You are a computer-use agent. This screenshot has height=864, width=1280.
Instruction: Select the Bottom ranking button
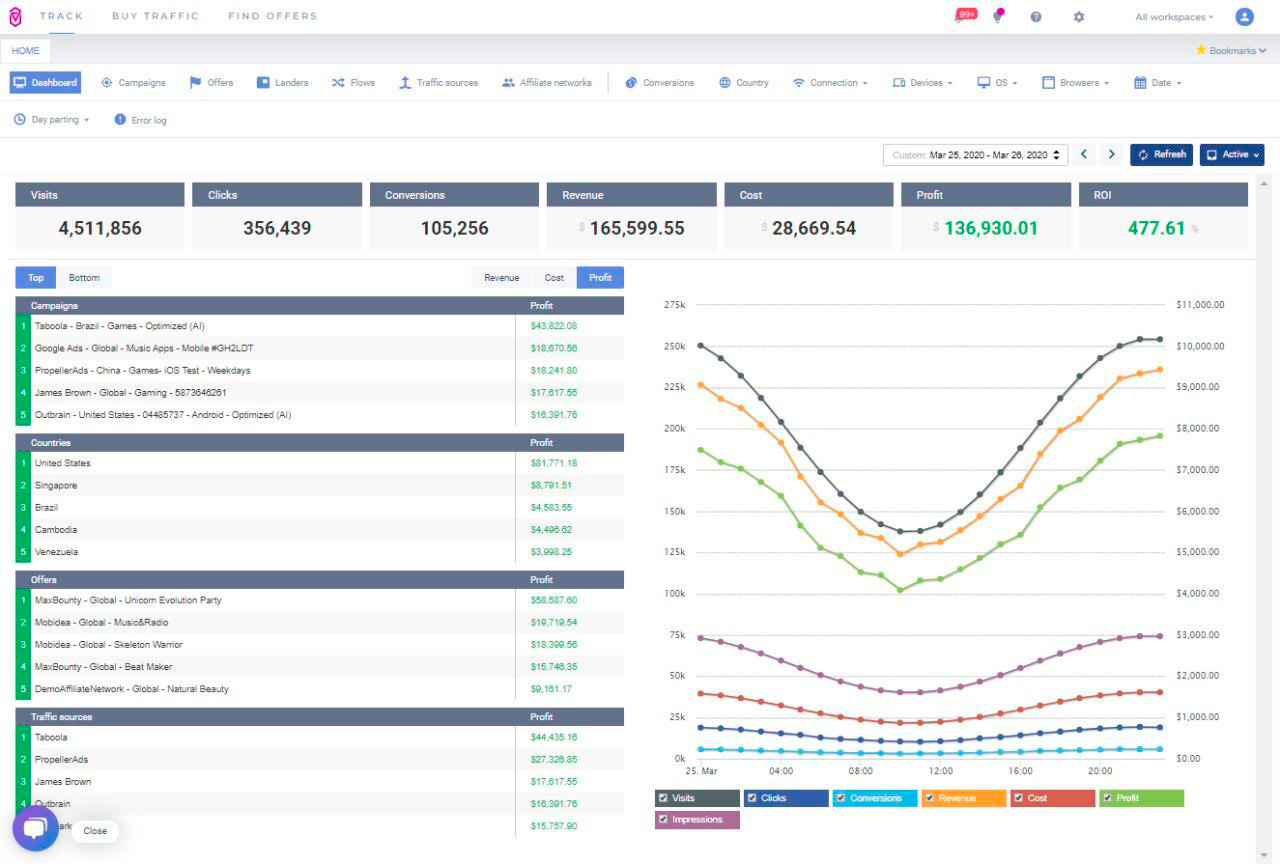point(84,278)
